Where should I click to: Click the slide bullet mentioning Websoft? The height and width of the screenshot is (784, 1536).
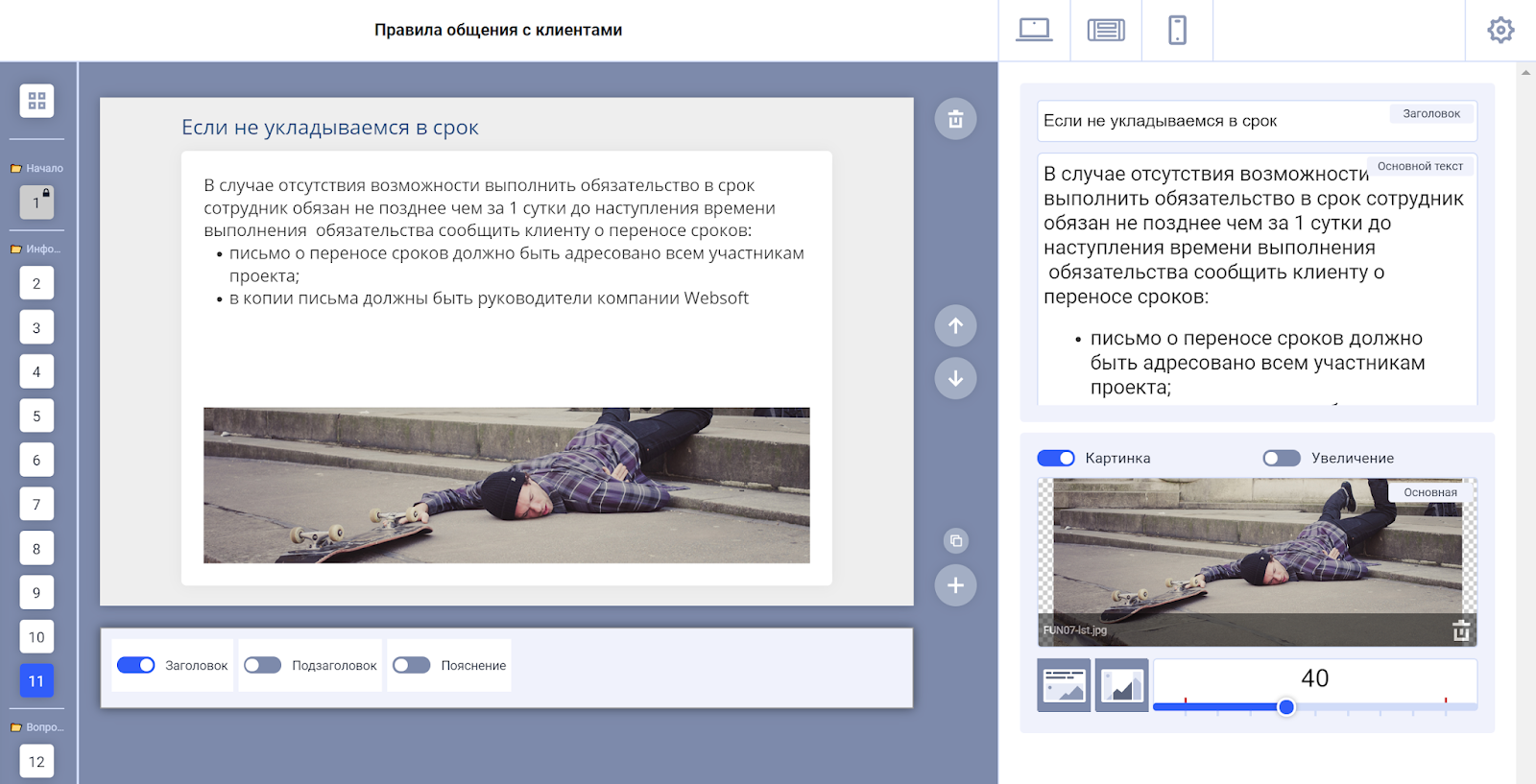[x=489, y=298]
